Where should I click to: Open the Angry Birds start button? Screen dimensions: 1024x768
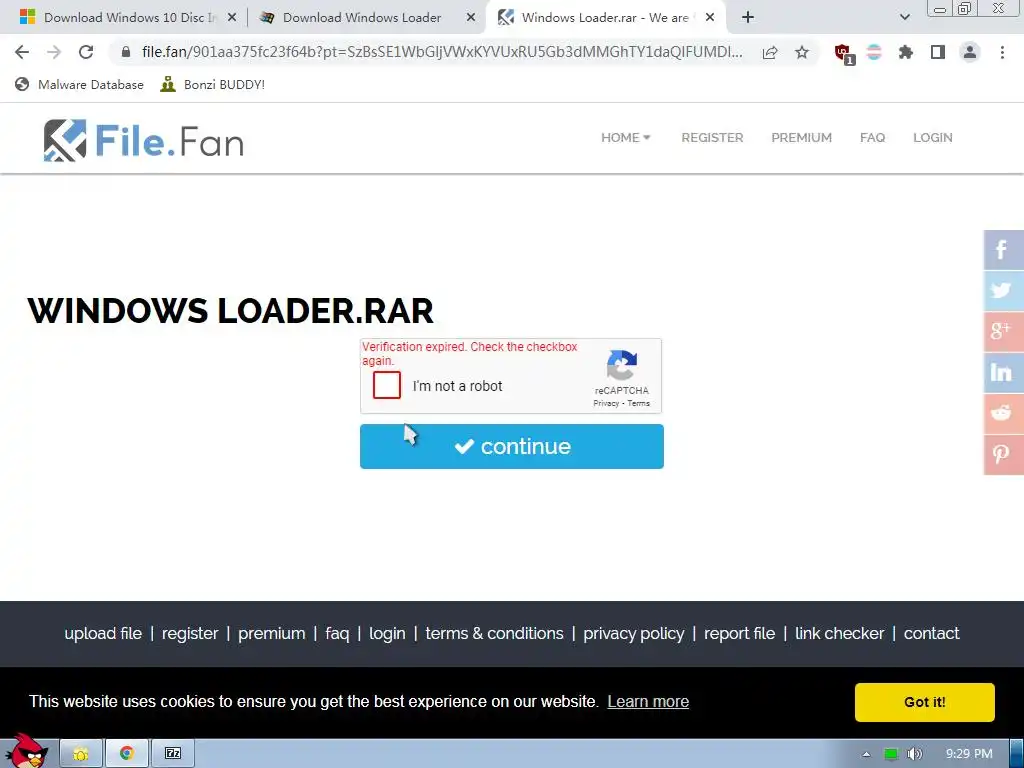[x=27, y=751]
